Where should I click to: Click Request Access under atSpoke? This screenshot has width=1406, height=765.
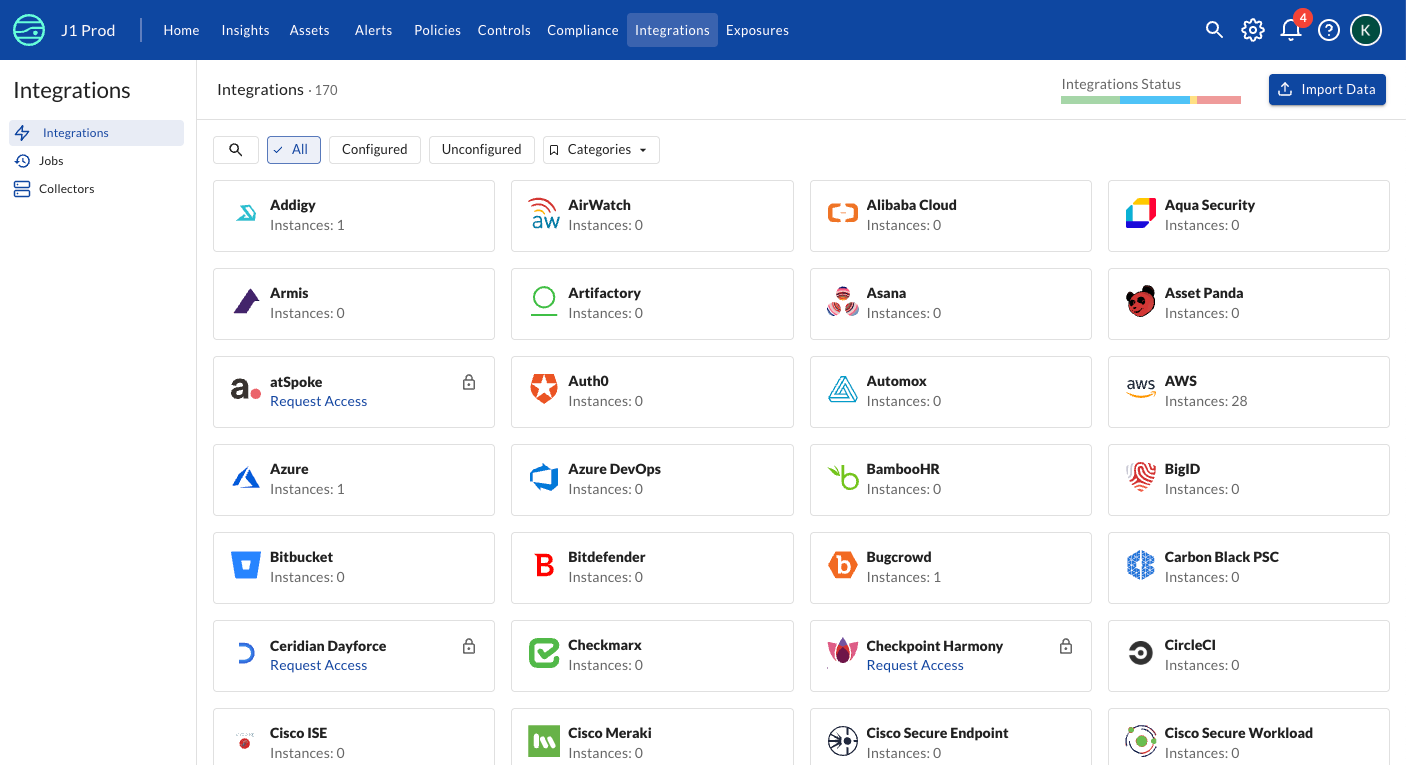click(318, 401)
